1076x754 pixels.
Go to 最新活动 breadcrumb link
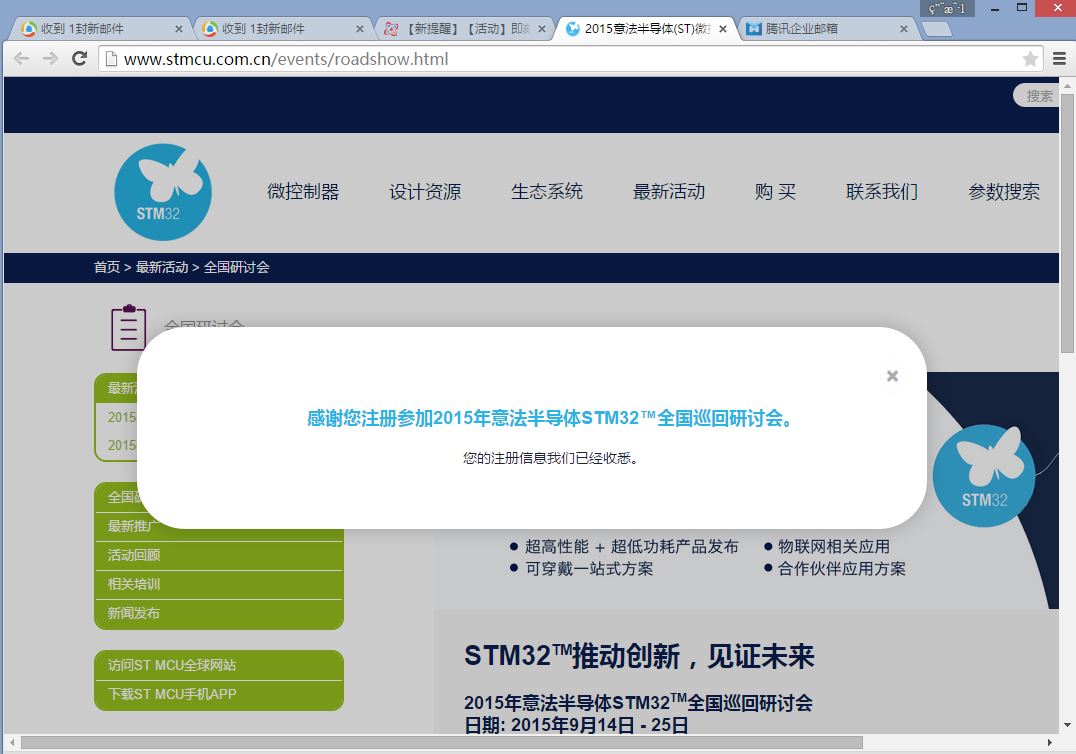(x=162, y=267)
